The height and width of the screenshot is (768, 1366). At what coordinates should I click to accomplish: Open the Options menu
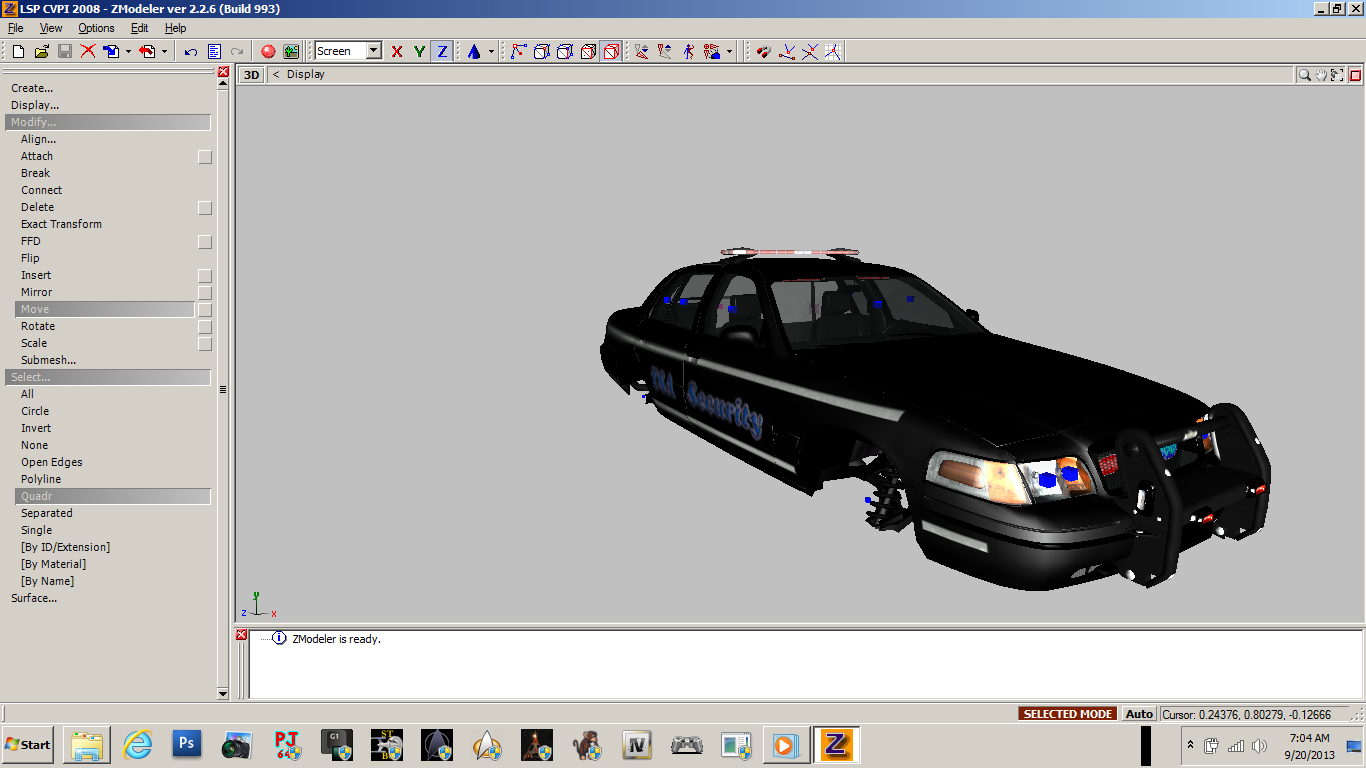point(96,28)
